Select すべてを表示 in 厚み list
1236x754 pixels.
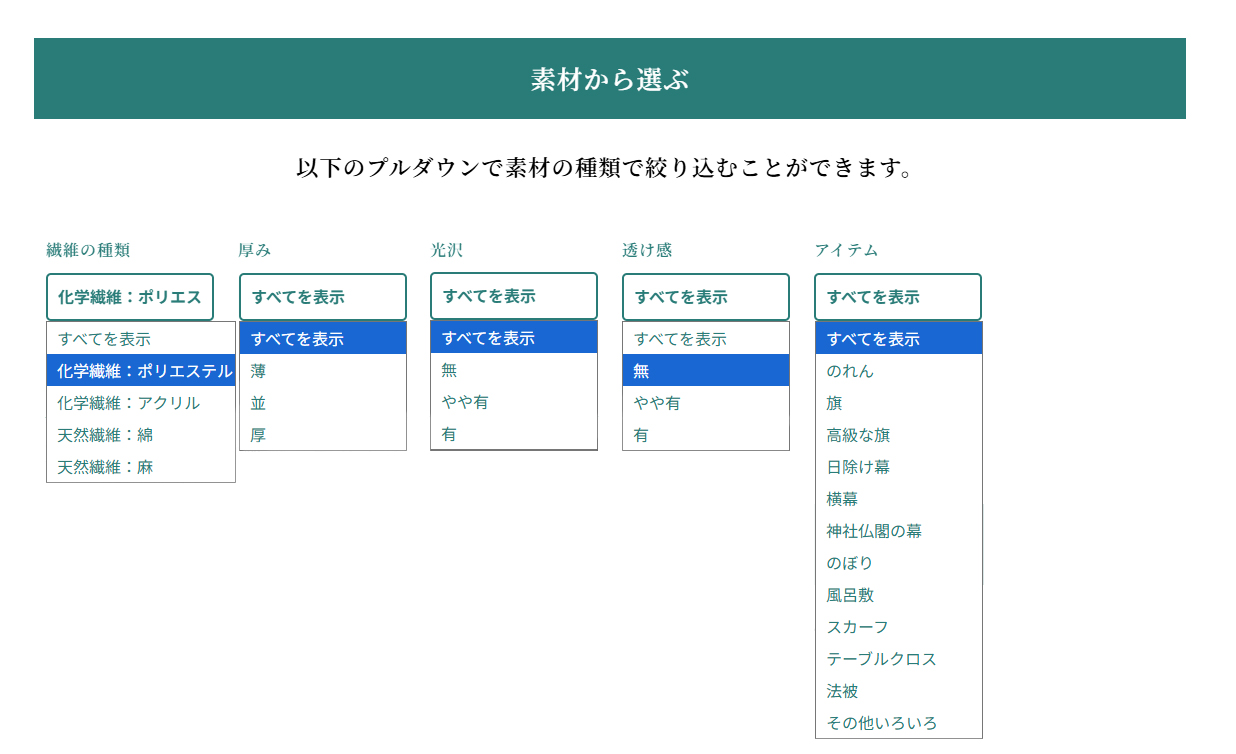click(x=323, y=339)
